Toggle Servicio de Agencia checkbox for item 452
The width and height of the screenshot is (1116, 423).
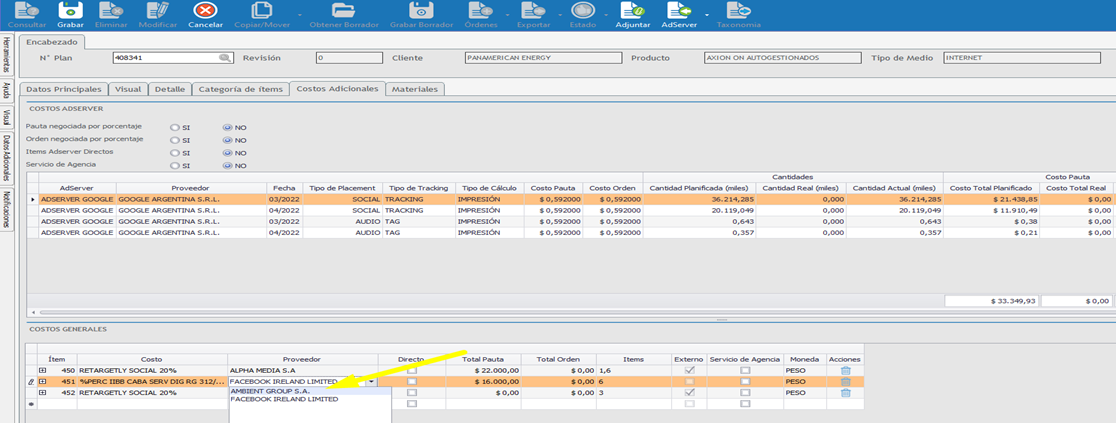pos(744,392)
